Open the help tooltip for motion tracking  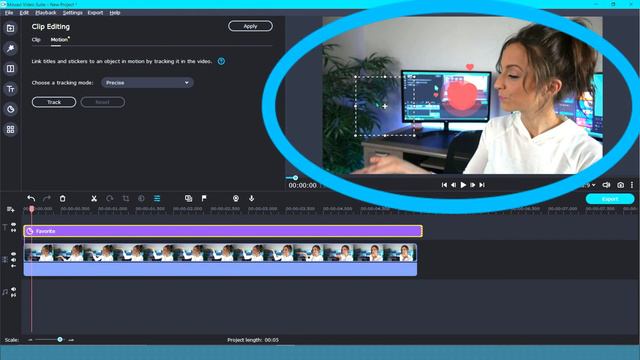221,61
